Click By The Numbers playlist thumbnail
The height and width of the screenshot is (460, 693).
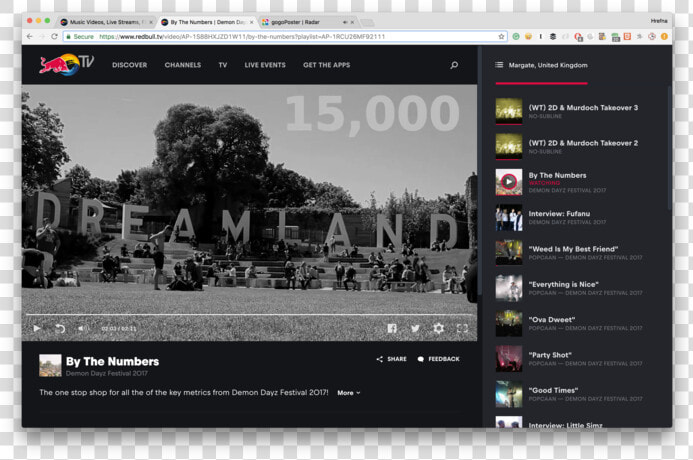click(x=509, y=182)
